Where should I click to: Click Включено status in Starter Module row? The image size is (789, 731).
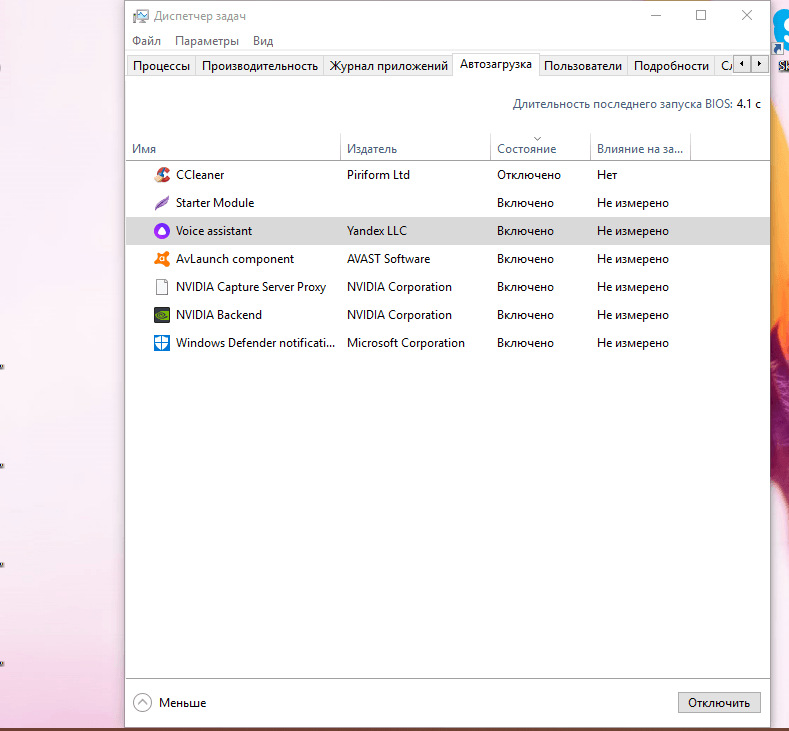[x=525, y=203]
